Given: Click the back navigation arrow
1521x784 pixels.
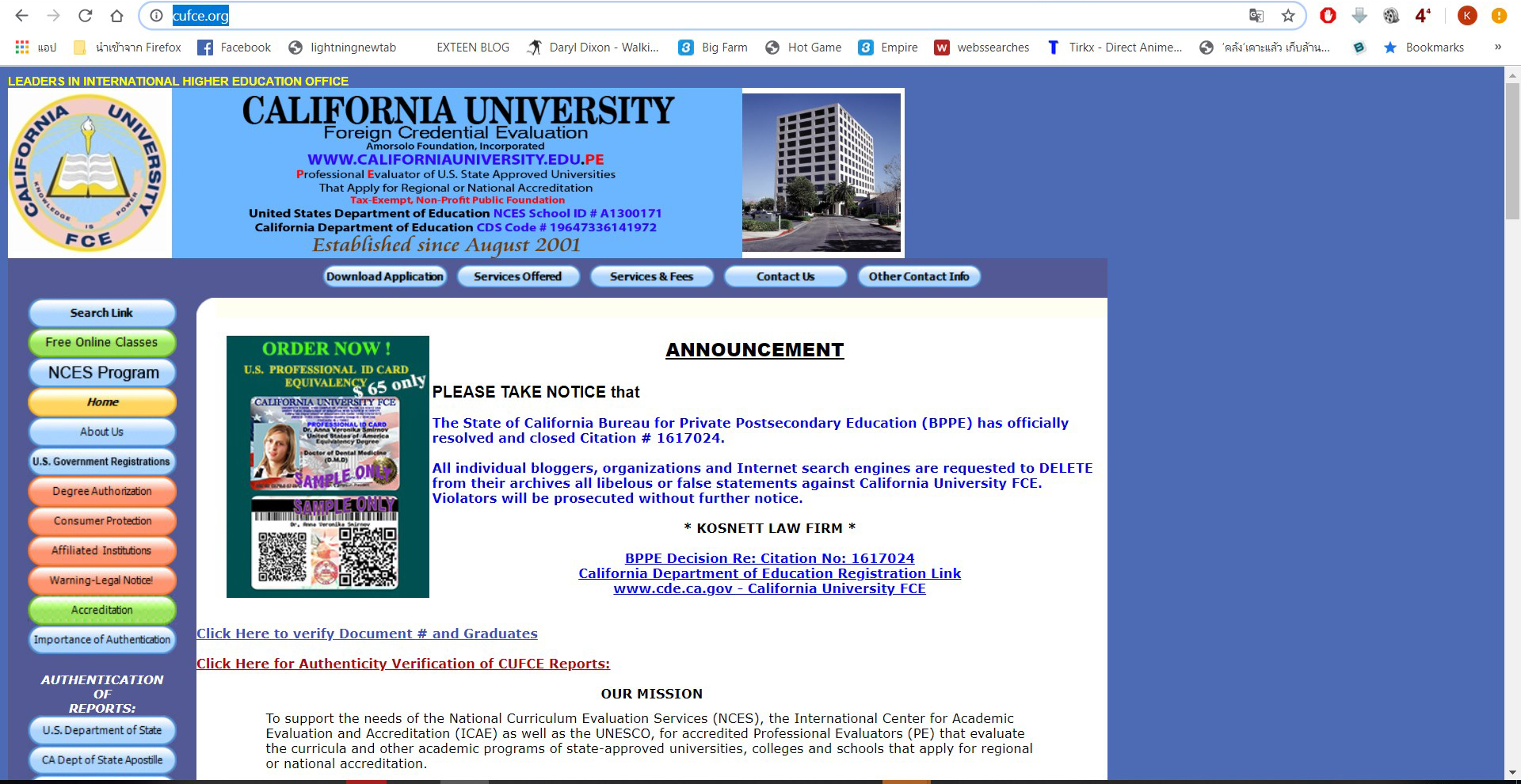Looking at the screenshot, I should click(21, 16).
